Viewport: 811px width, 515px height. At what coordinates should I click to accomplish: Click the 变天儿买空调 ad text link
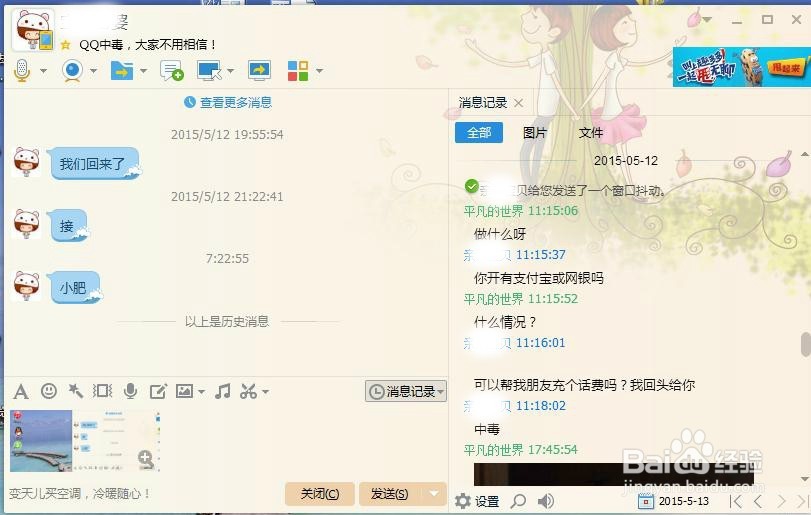(80, 494)
